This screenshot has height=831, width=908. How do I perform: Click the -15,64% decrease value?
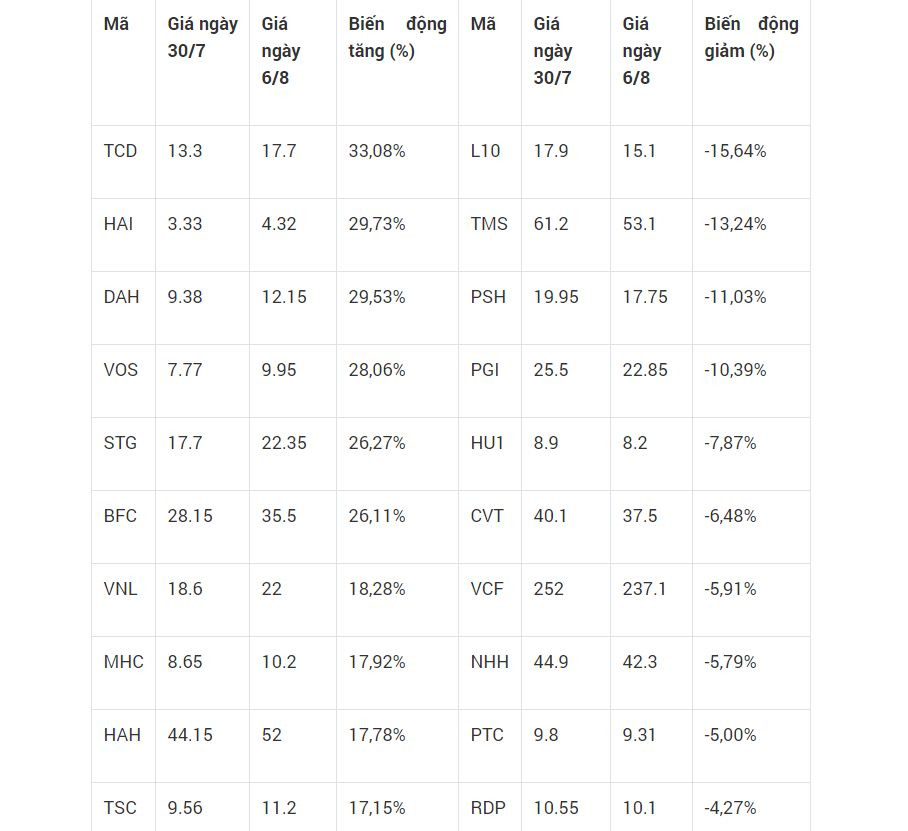pyautogui.click(x=735, y=151)
